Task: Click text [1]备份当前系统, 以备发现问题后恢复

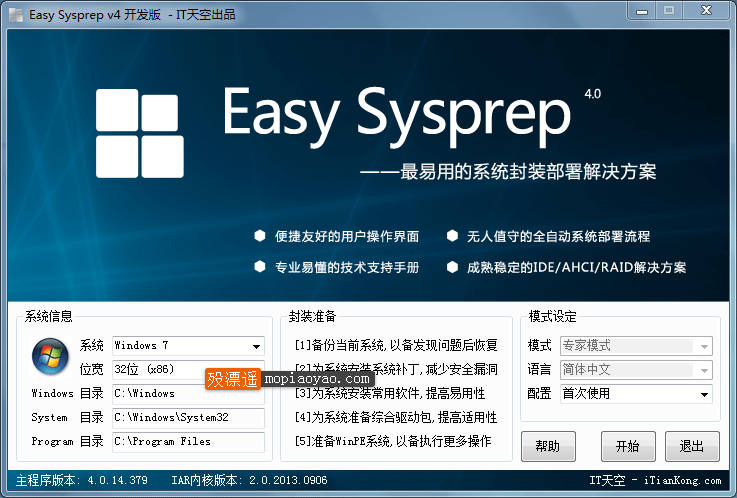Action: 396,346
